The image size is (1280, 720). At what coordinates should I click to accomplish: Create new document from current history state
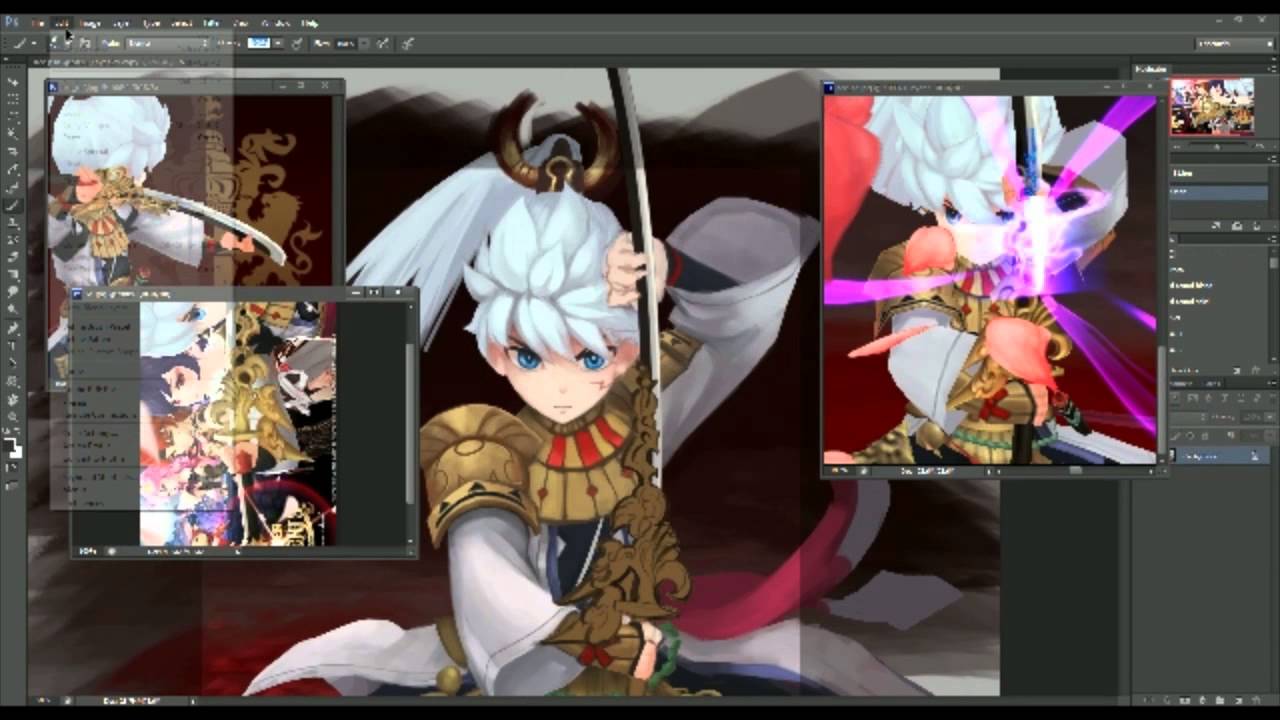coord(1218,227)
